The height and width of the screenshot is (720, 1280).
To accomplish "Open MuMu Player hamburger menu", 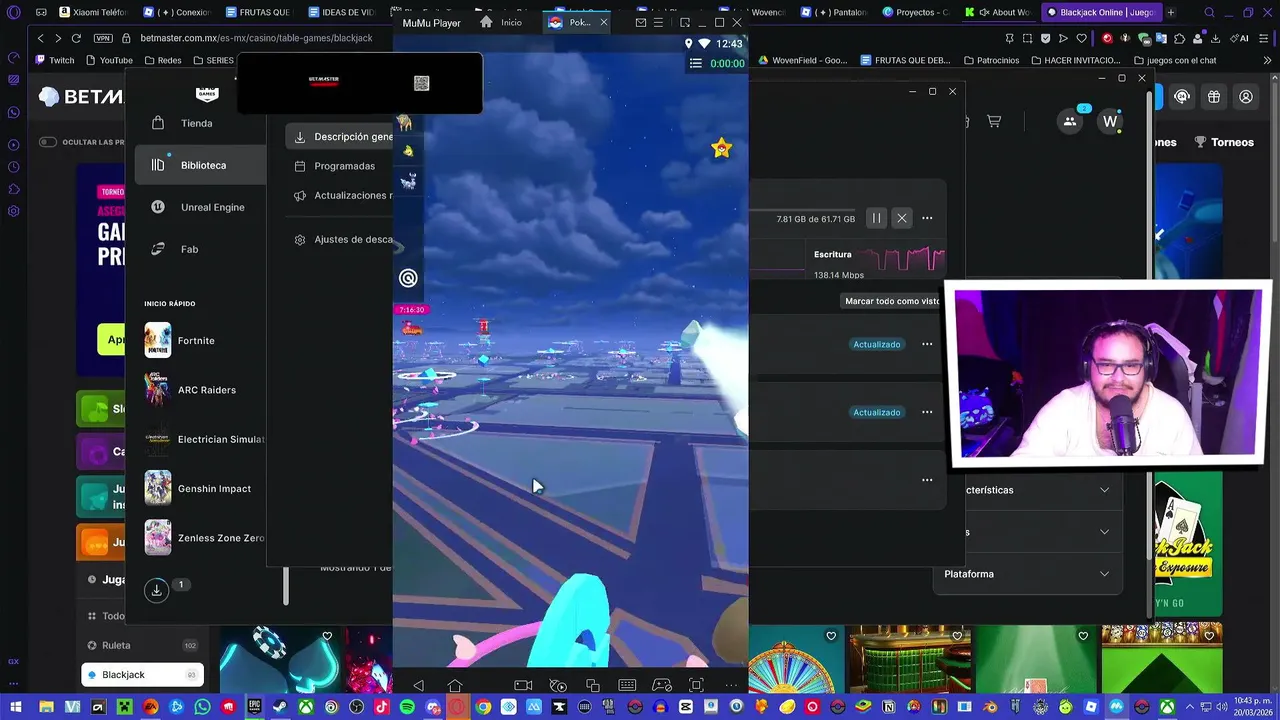I will click(x=658, y=22).
